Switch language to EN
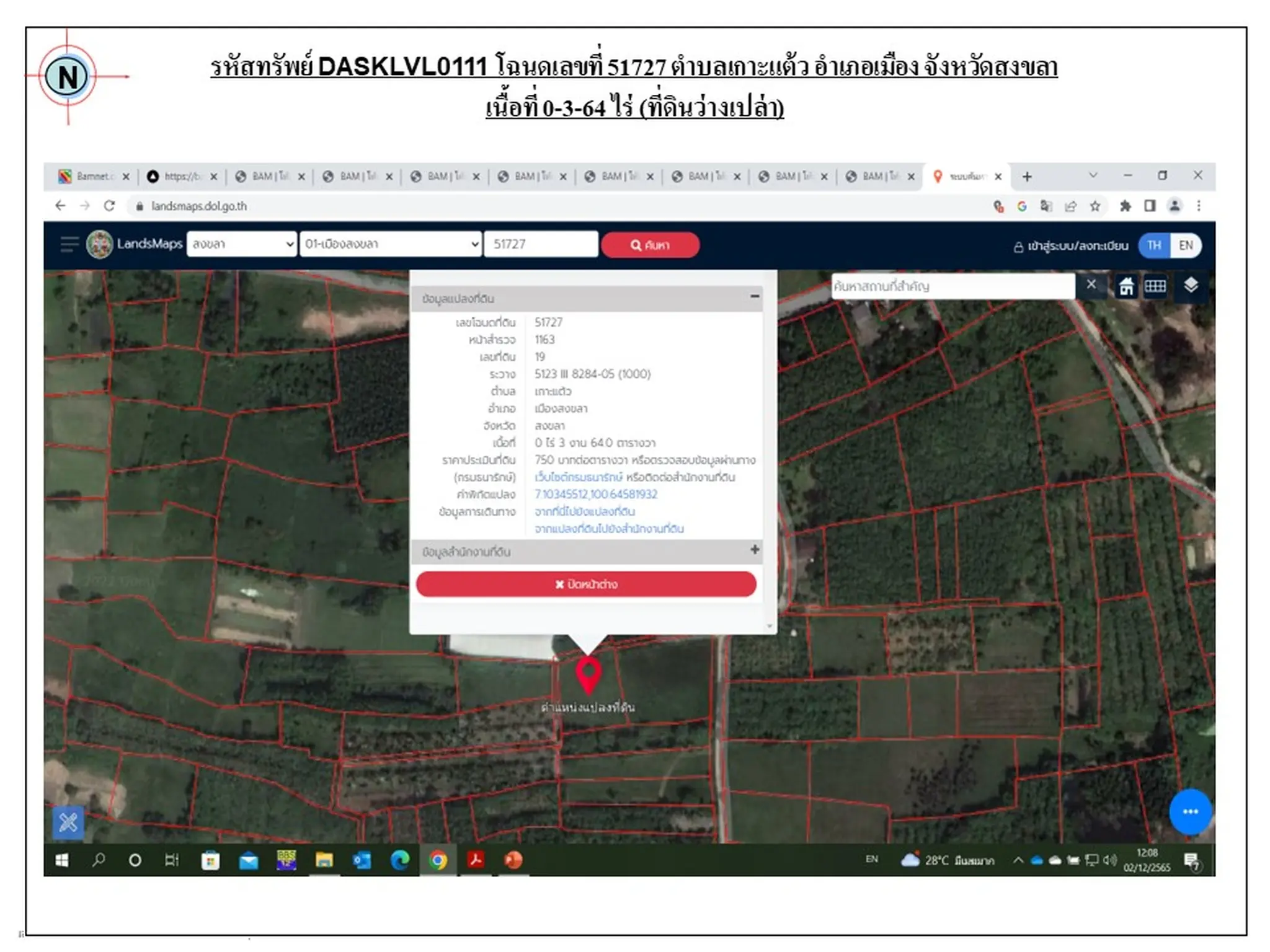Screen dimensions: 1270x952 [1186, 245]
